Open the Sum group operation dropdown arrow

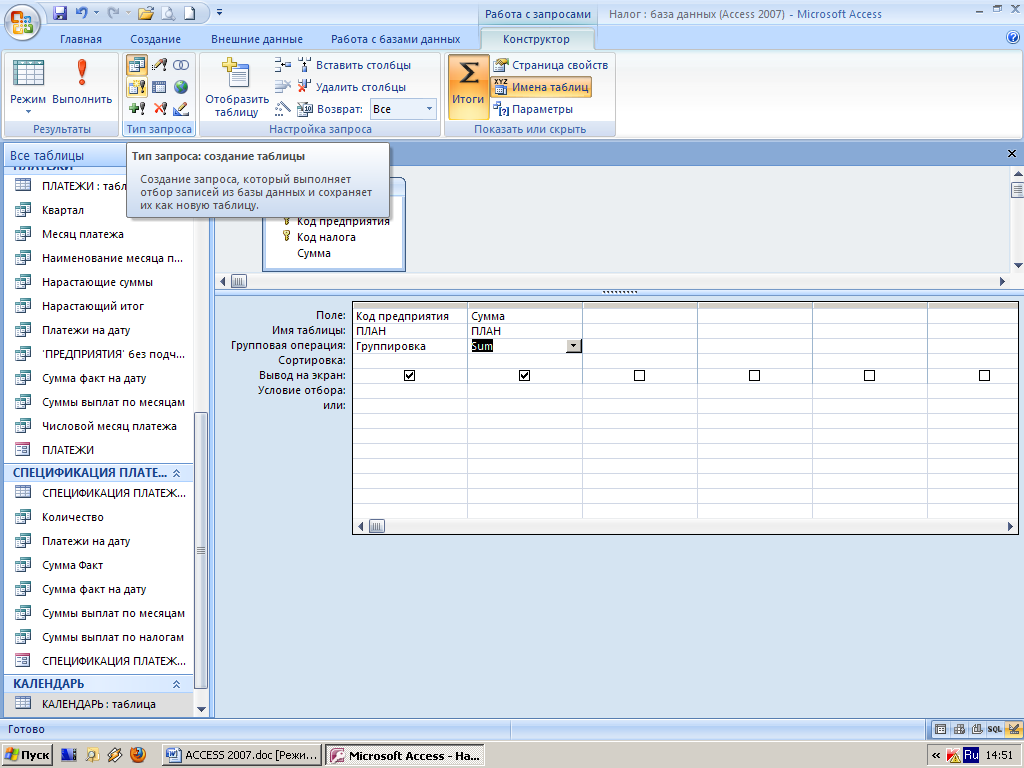[x=573, y=346]
